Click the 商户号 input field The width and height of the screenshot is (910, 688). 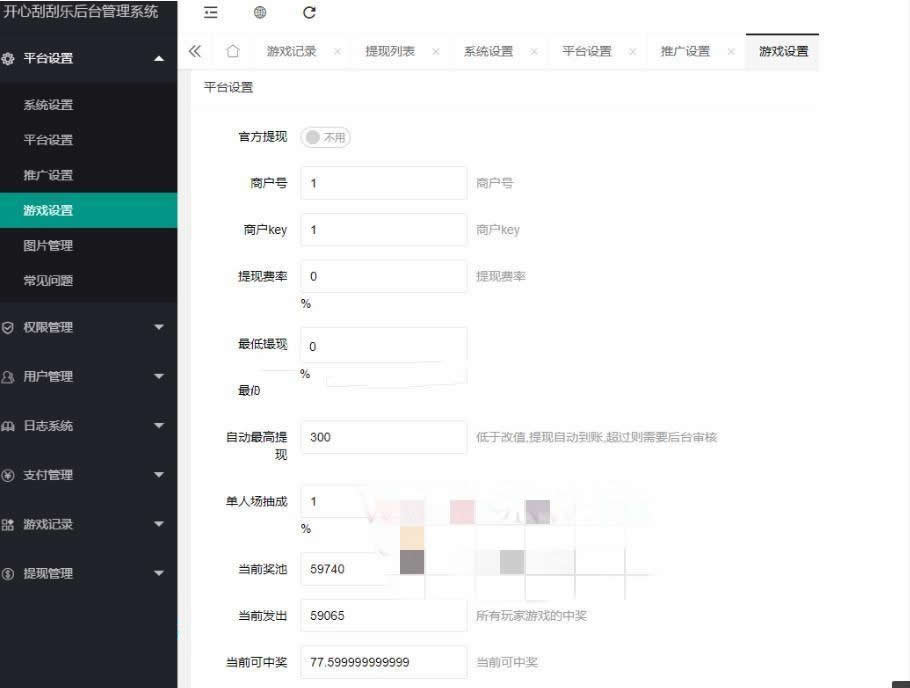(x=384, y=183)
